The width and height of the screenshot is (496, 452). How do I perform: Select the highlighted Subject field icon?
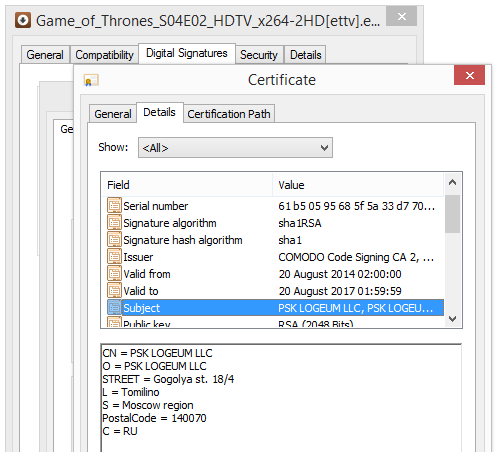[114, 307]
